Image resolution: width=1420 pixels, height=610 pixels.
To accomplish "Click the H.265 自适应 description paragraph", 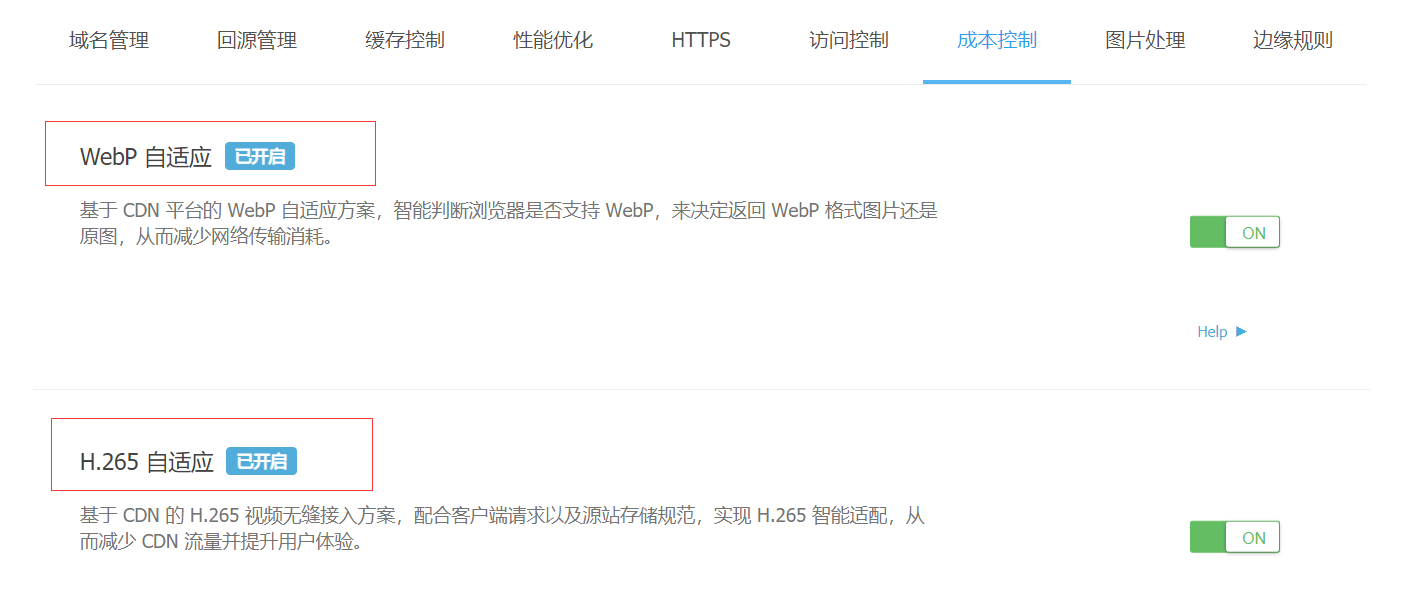I will click(502, 529).
